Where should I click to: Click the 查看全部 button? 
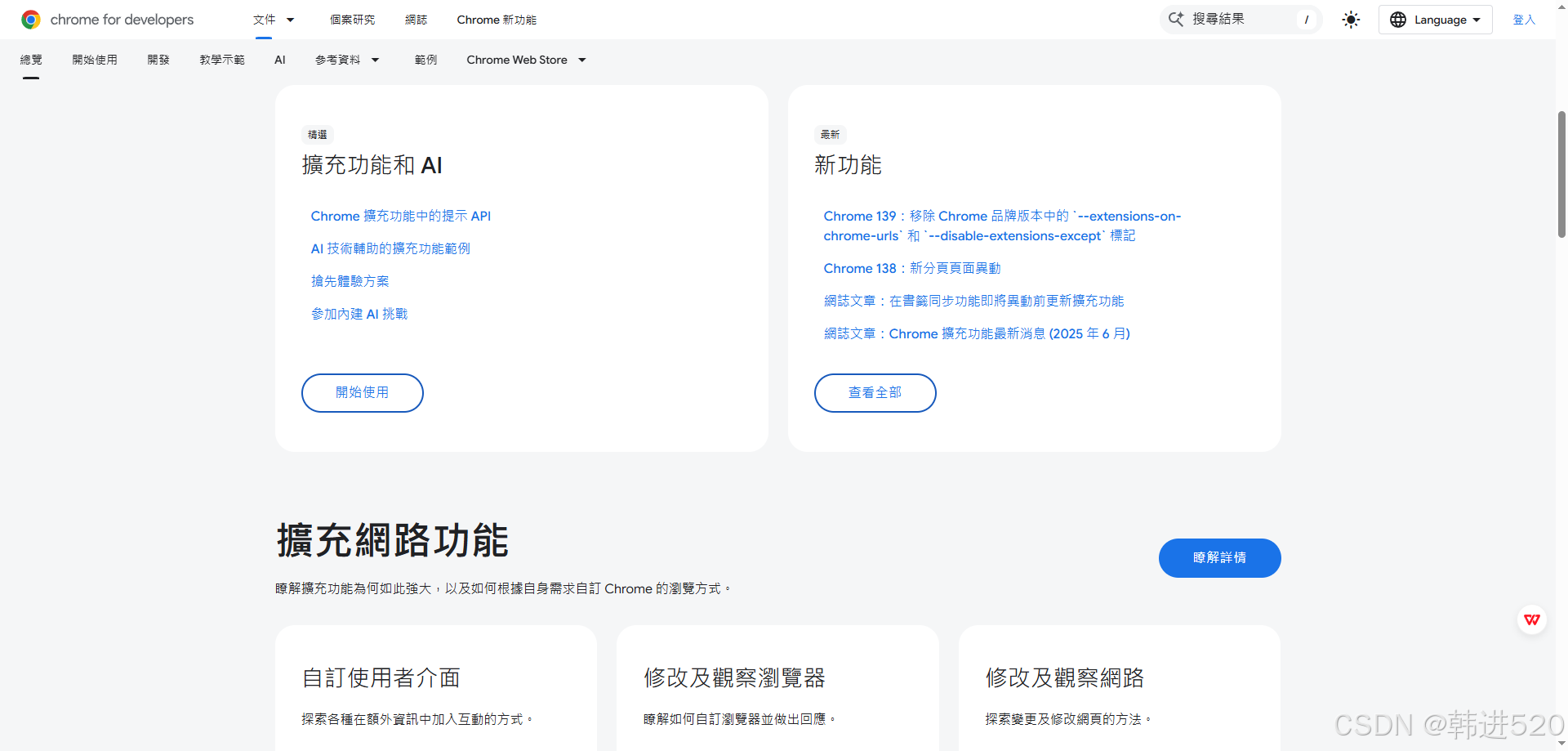(875, 393)
